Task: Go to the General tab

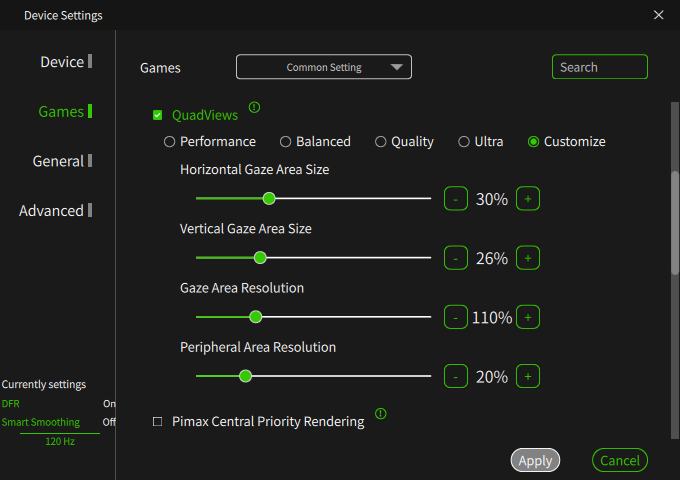Action: pos(58,161)
